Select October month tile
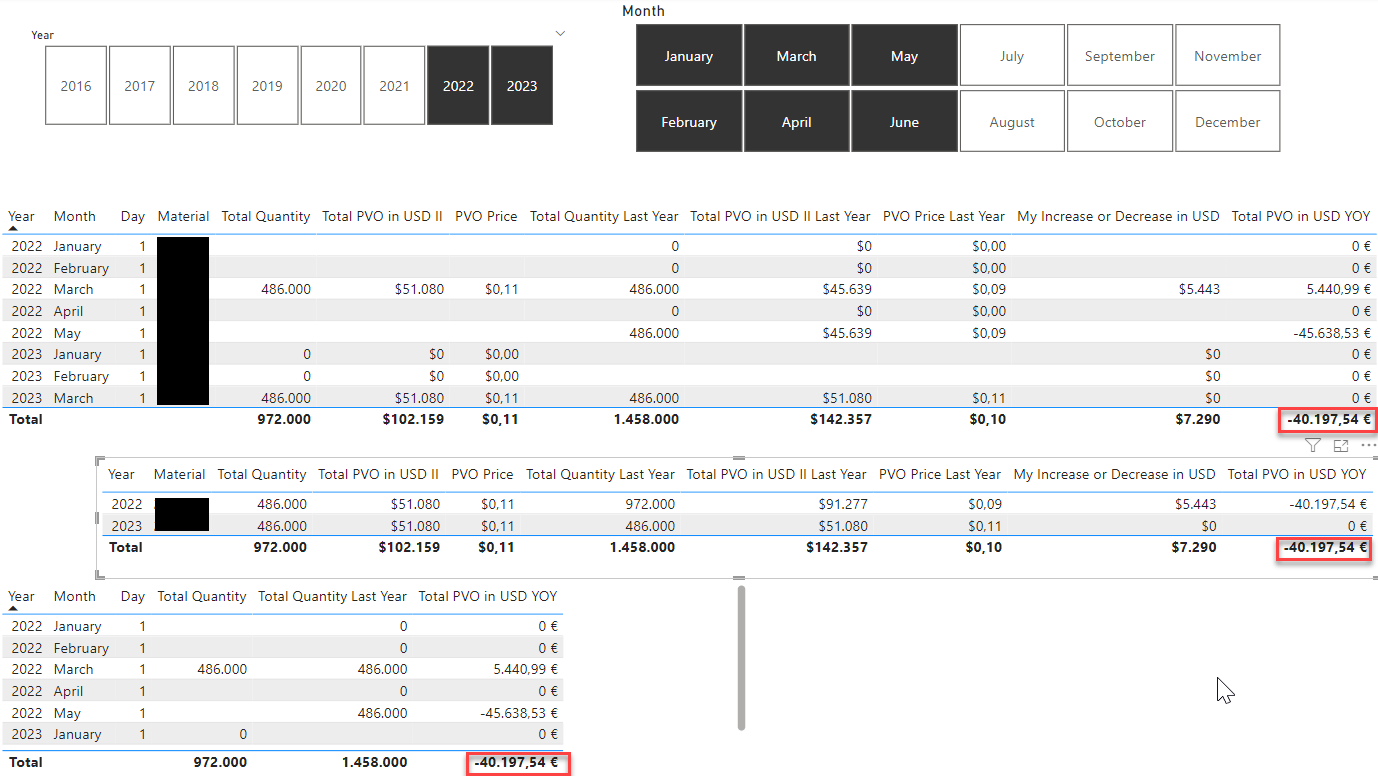The image size is (1378, 776). (1120, 122)
